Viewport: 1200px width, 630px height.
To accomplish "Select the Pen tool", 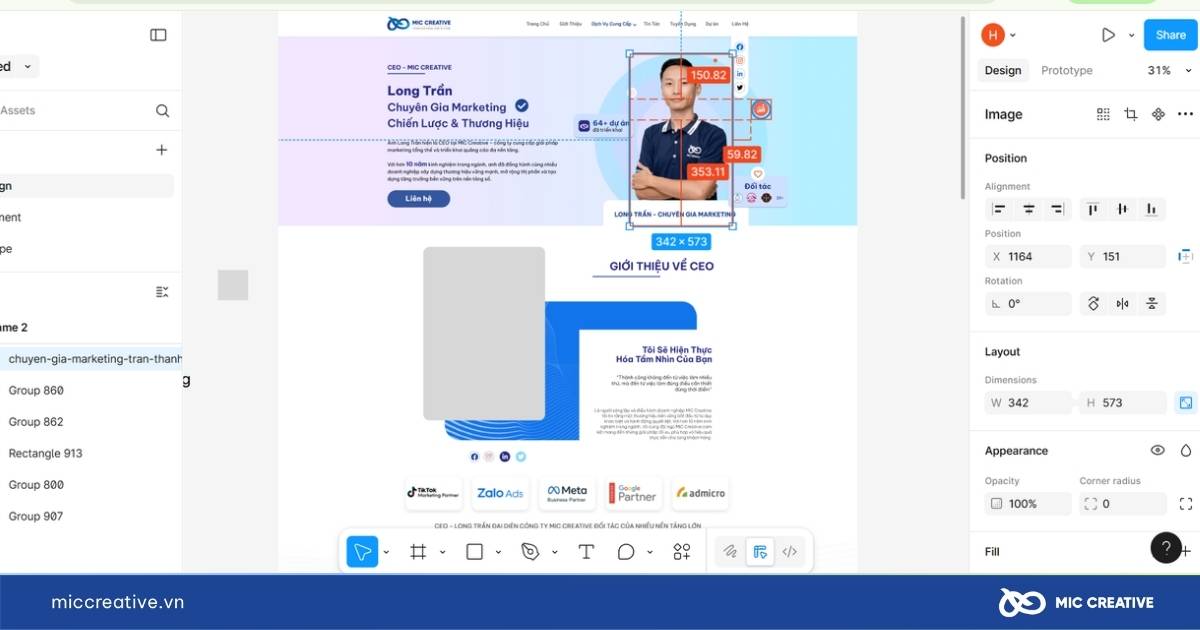I will (530, 551).
